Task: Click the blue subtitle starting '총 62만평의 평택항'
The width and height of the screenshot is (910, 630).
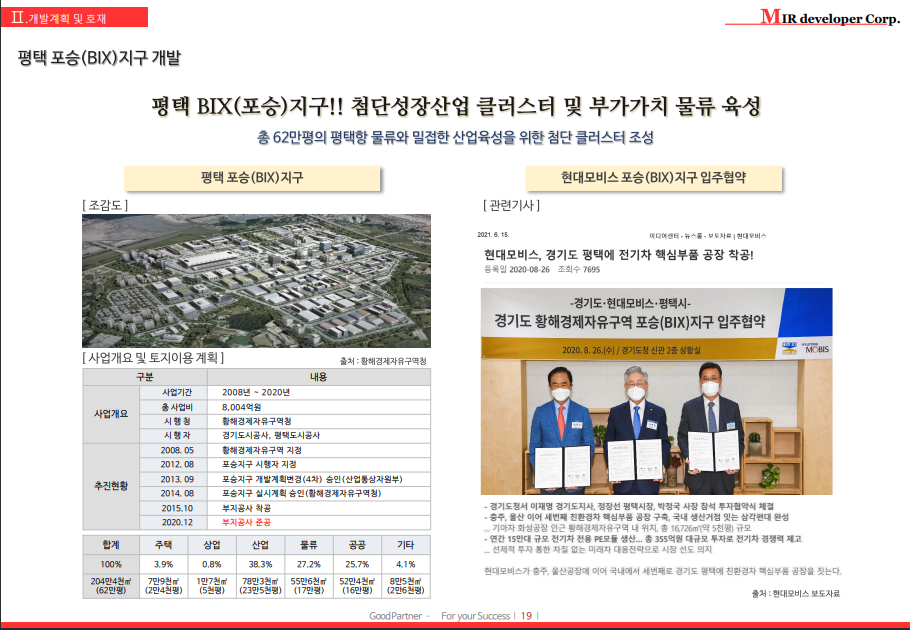Action: click(x=455, y=138)
